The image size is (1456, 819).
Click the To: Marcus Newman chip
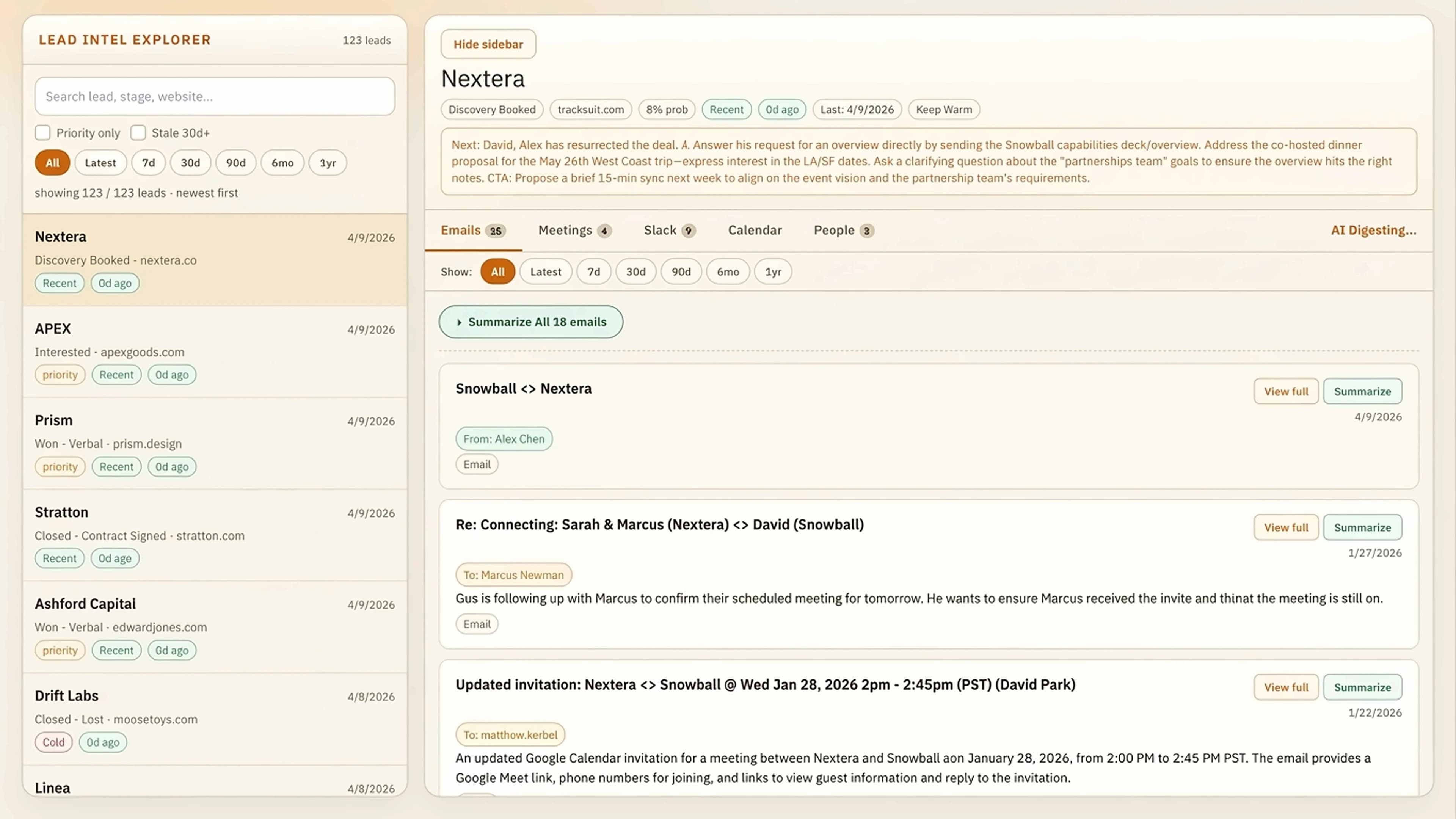tap(513, 575)
